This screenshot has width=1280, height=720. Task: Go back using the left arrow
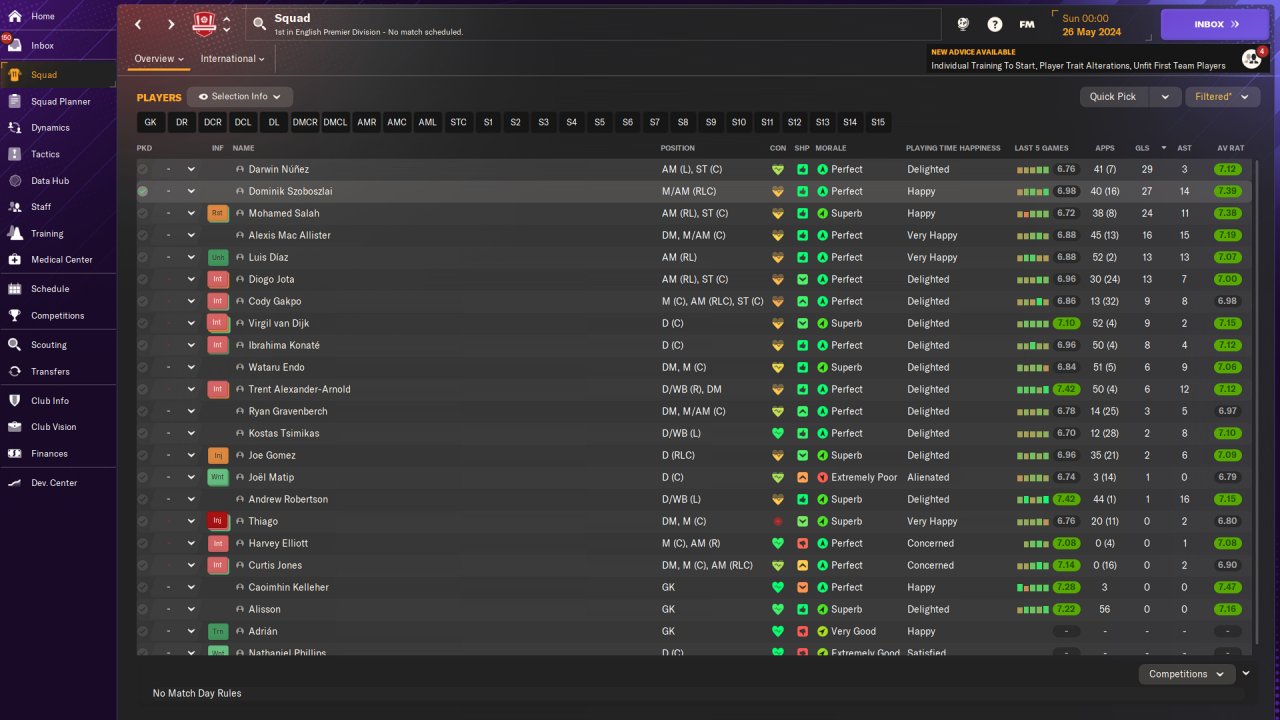(x=138, y=24)
